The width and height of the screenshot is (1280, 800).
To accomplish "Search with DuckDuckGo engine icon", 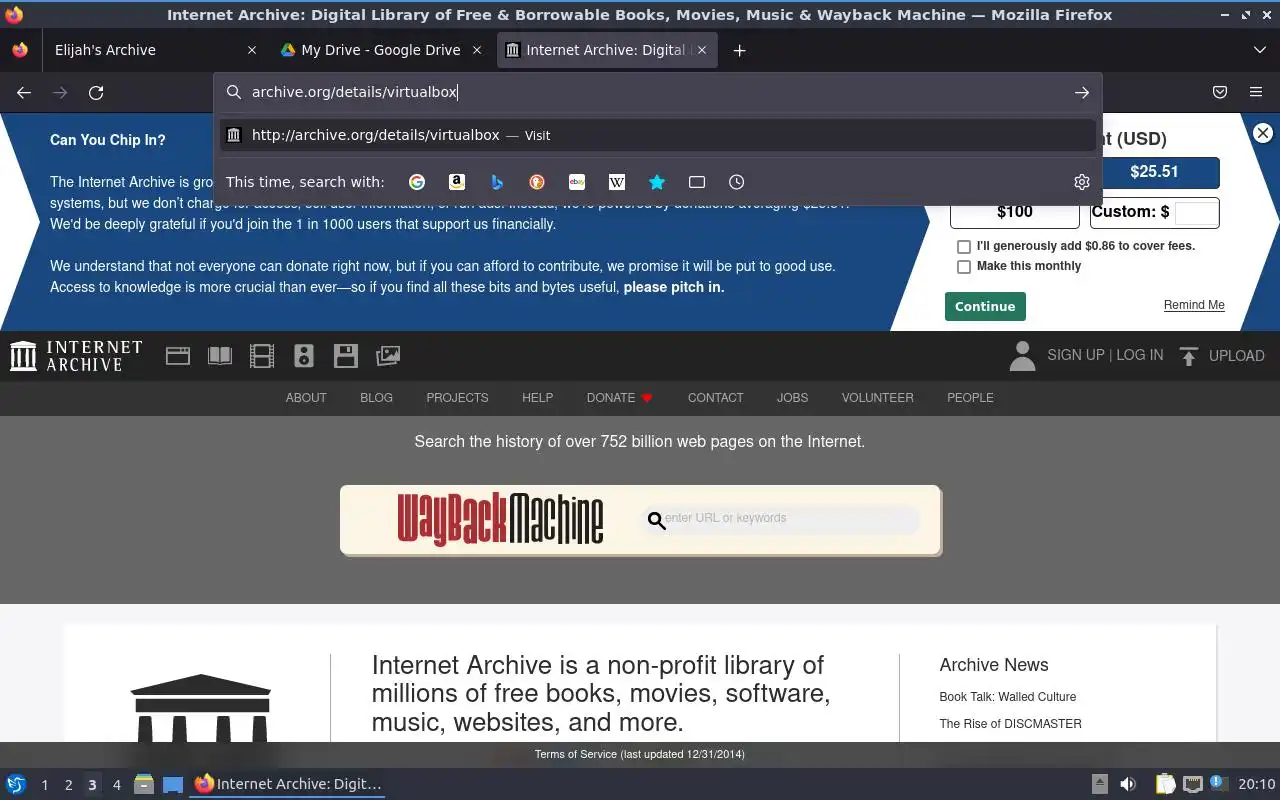I will (537, 182).
